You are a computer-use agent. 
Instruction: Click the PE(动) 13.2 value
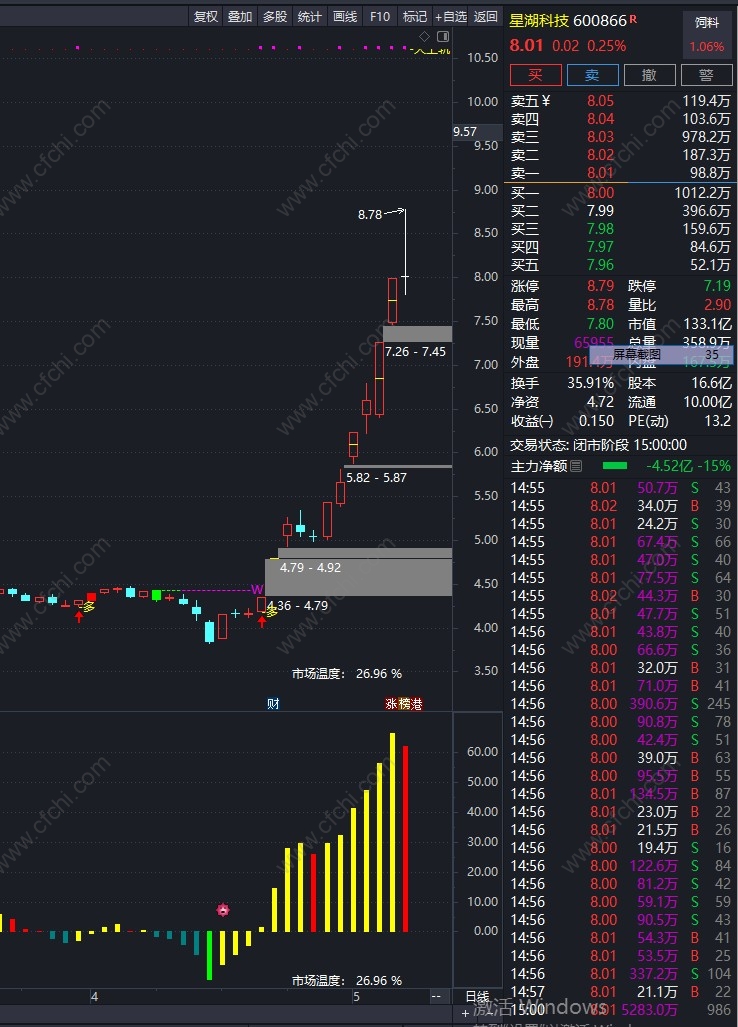(x=718, y=420)
